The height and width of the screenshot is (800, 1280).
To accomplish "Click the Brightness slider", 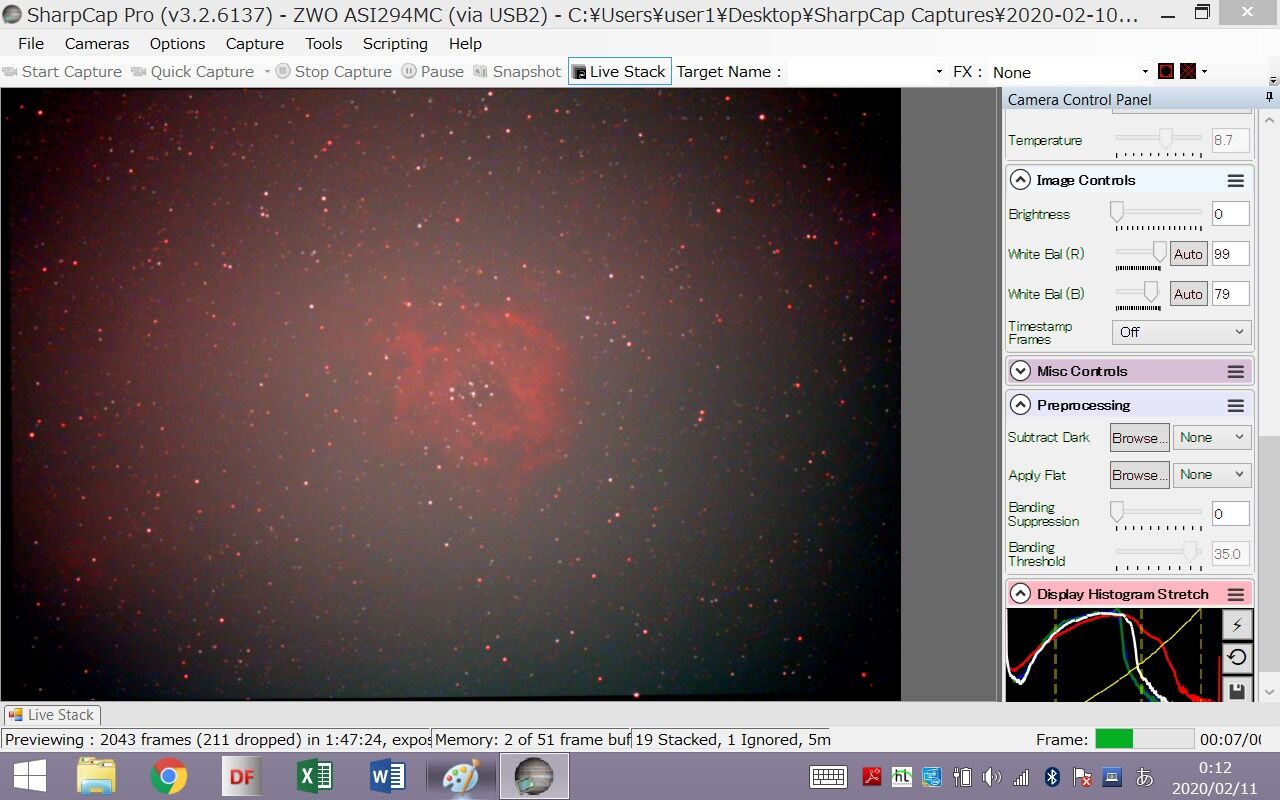I will pos(1158,213).
